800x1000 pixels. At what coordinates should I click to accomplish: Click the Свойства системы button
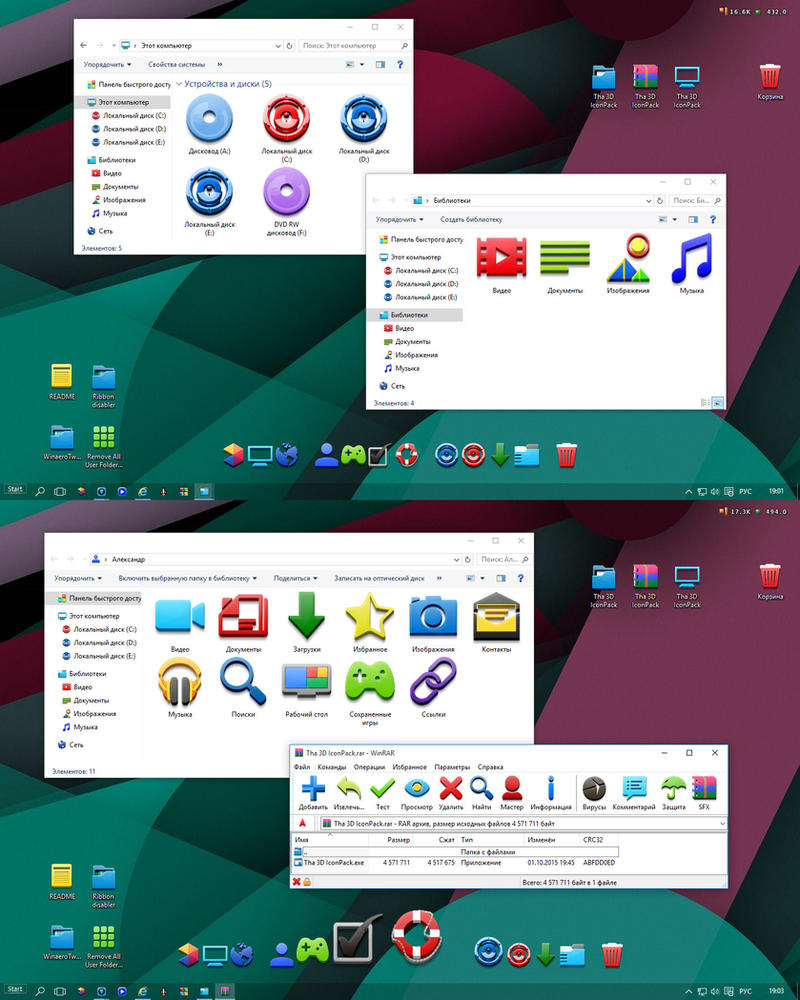pos(178,64)
